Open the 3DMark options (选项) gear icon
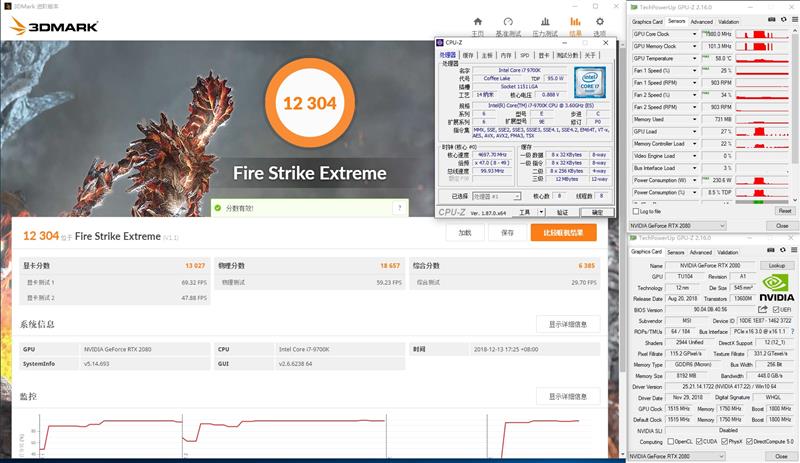This screenshot has width=800, height=463. coord(599,21)
